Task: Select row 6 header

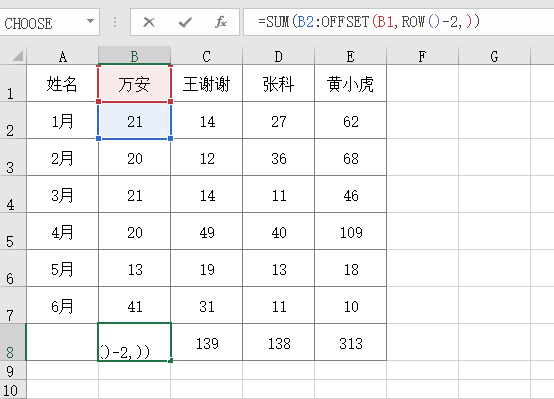Action: [13, 269]
